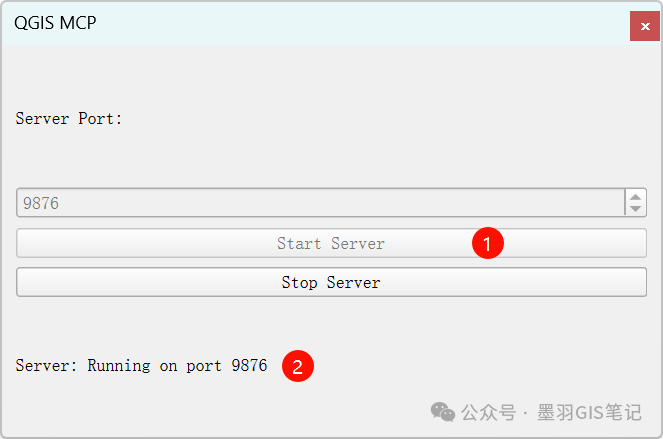Screen dimensions: 663x439
Task: Click red annotation marker number 2
Action: coord(297,366)
